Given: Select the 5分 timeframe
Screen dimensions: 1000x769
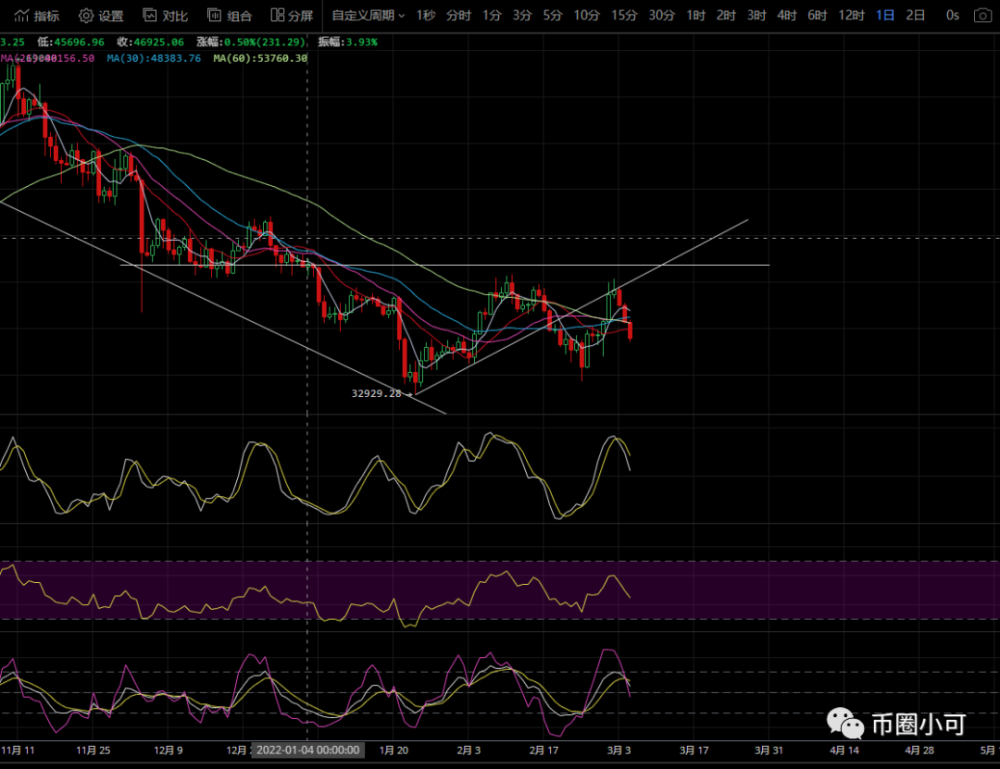Looking at the screenshot, I should 553,15.
